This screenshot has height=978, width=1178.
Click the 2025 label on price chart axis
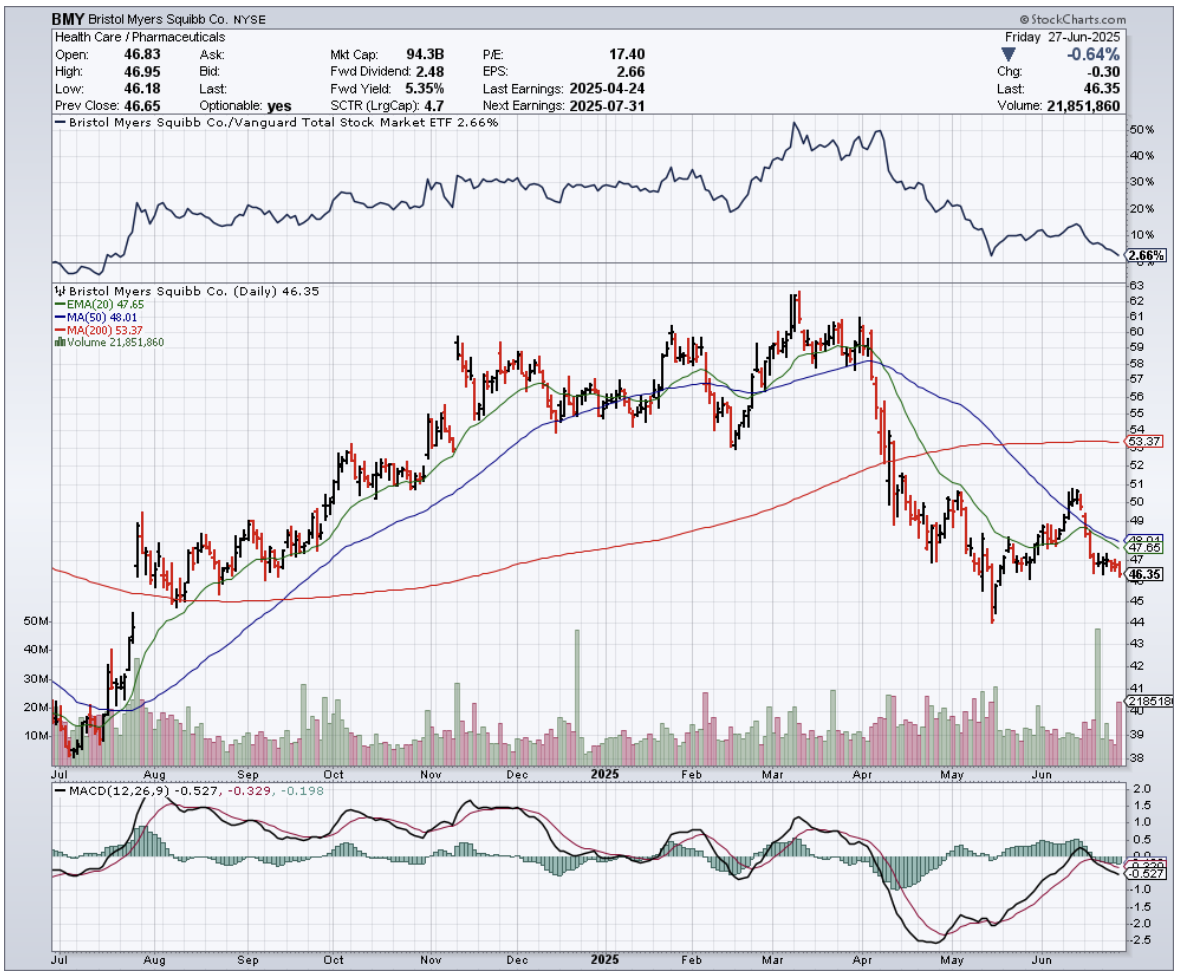coord(605,774)
